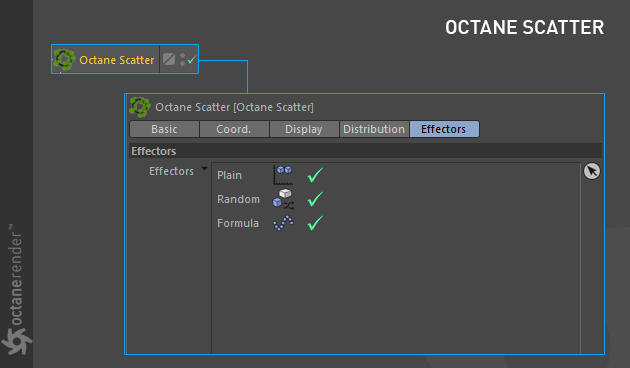The image size is (630, 368).
Task: Switch to the Coord. tab
Action: pos(234,129)
